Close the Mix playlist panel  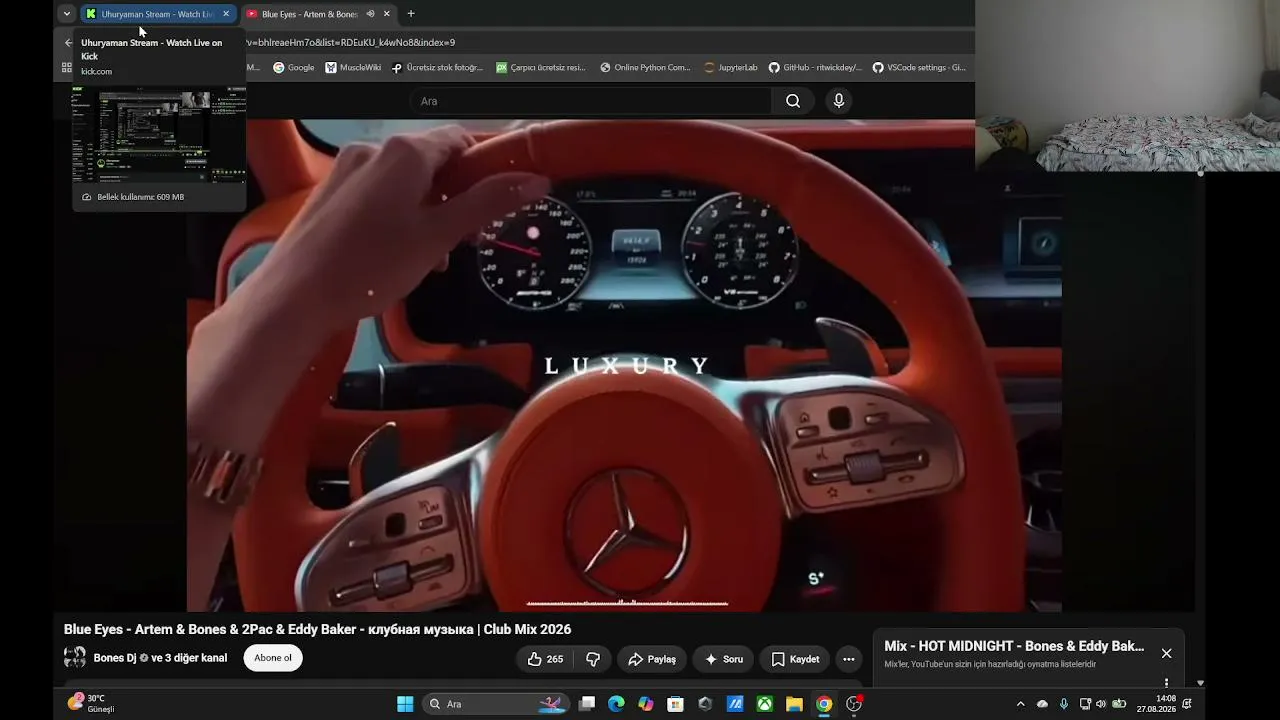[x=1166, y=653]
